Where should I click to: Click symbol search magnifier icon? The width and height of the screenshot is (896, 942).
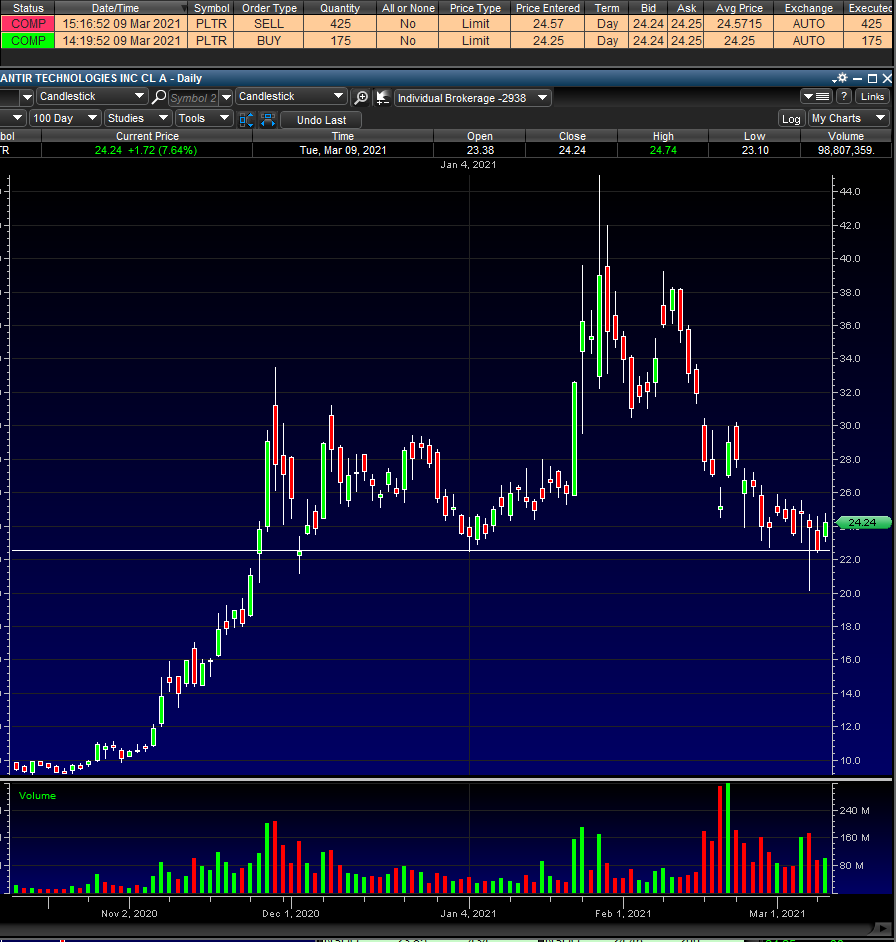[159, 97]
